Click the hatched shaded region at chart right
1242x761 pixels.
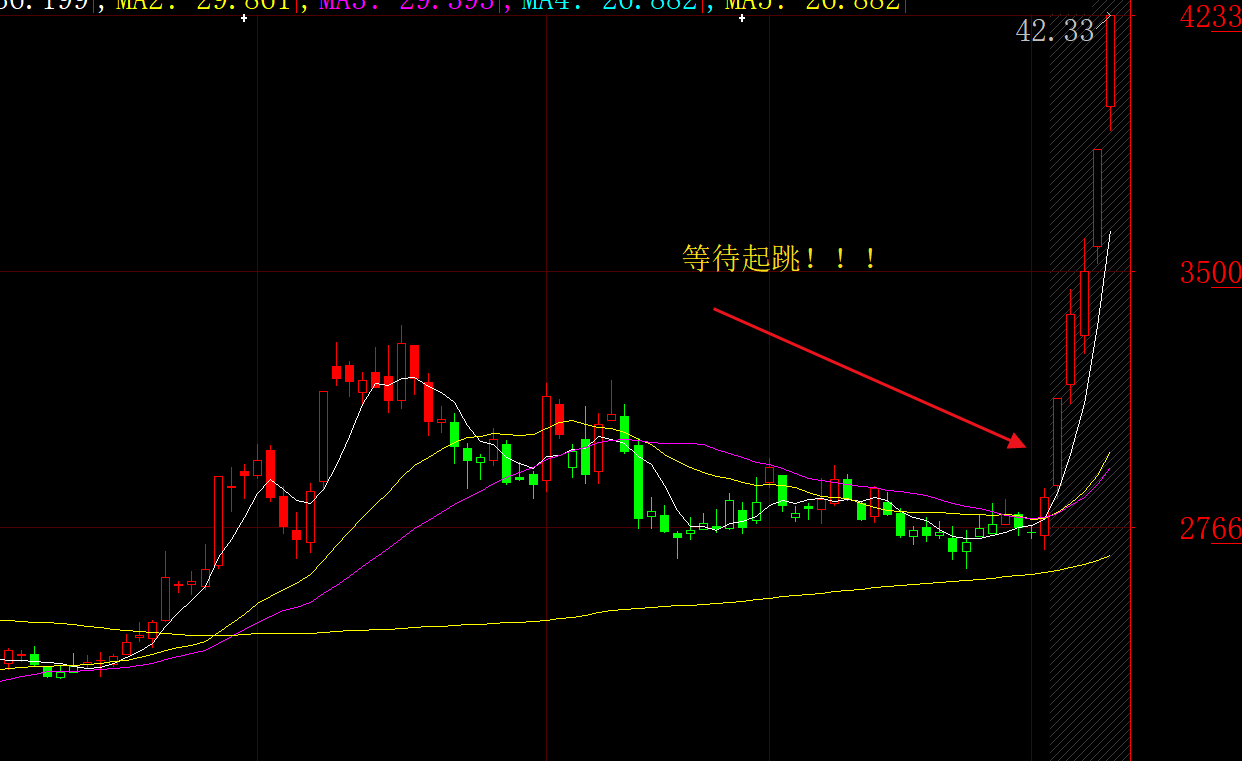(x=1090, y=380)
